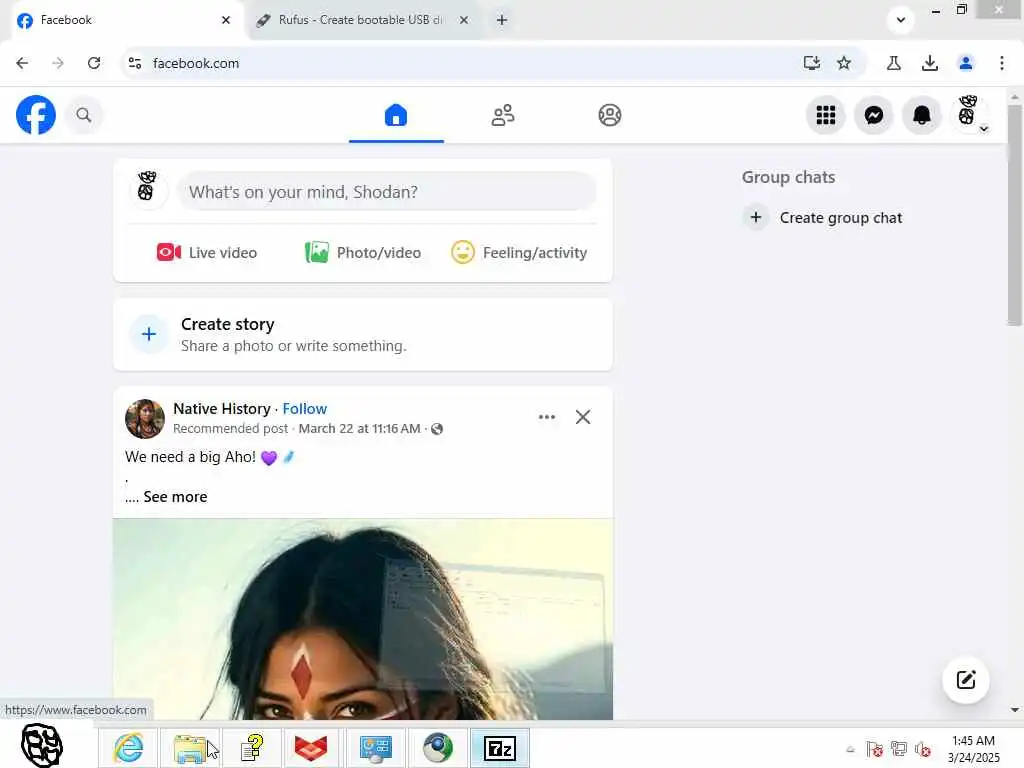This screenshot has width=1024, height=768.
Task: Reload the Facebook page
Action: (x=94, y=63)
